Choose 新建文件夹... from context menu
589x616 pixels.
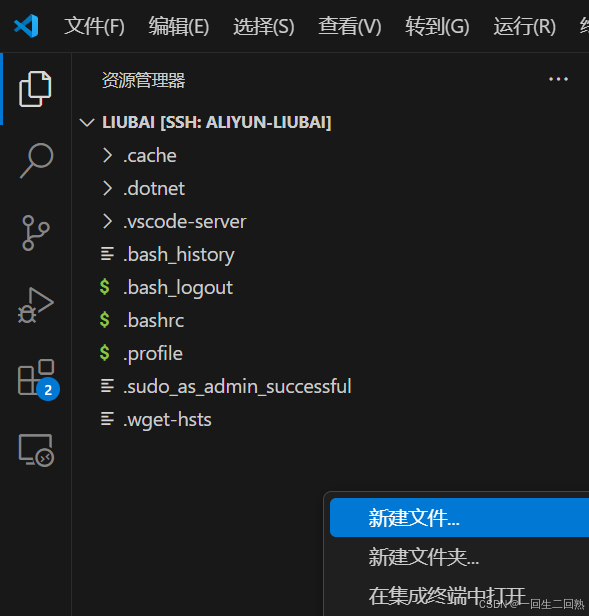459,557
